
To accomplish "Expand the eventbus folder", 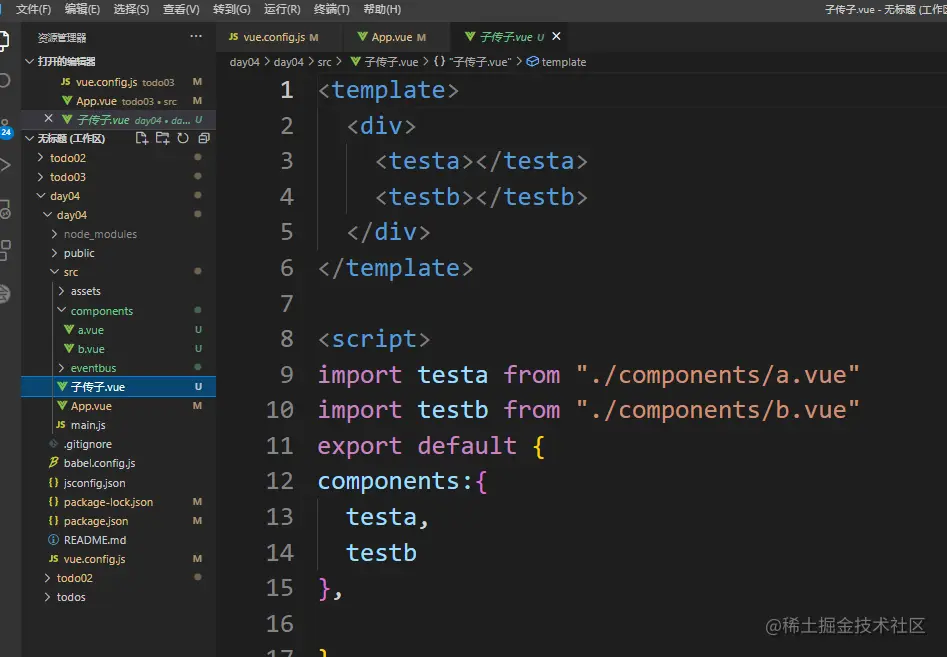I will click(61, 368).
